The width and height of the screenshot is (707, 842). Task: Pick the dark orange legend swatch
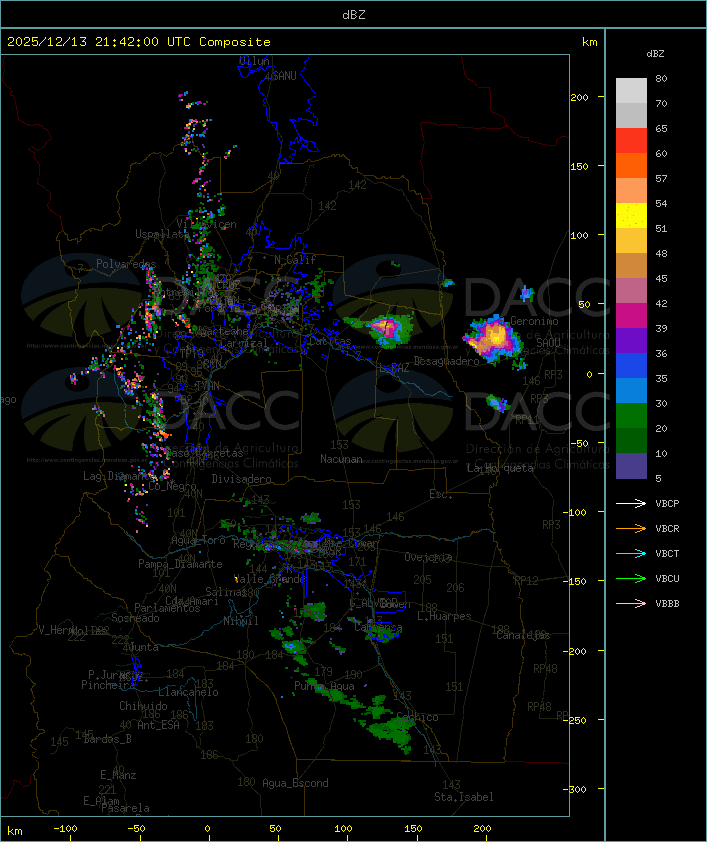click(x=631, y=166)
